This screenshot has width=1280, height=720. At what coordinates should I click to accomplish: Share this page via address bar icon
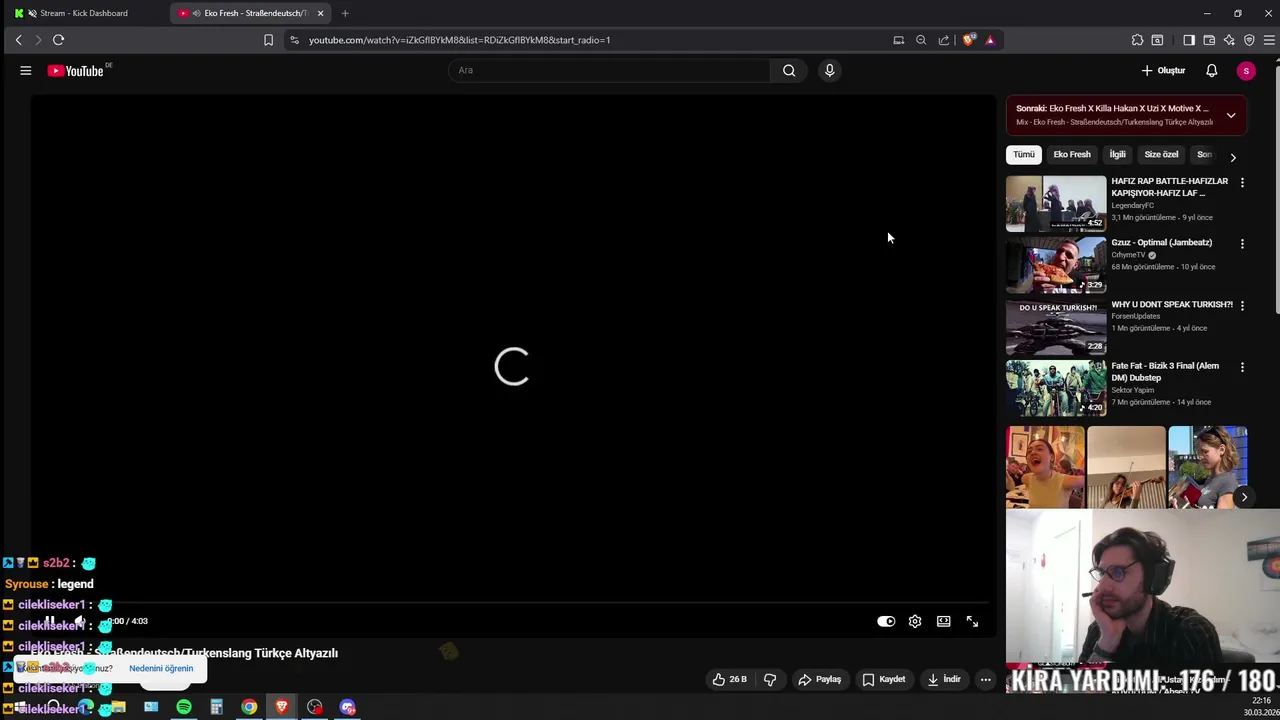[x=943, y=40]
